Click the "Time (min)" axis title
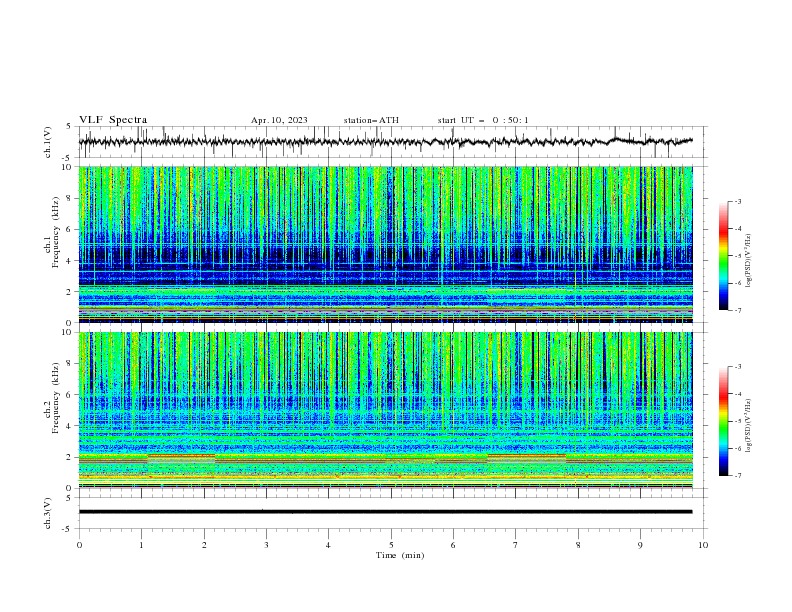Viewport: 792px width, 612px height. (x=400, y=555)
